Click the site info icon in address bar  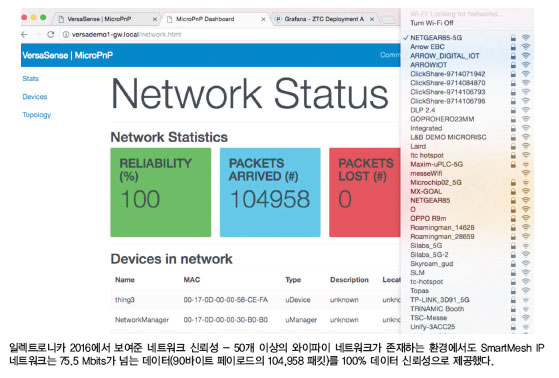pos(66,35)
